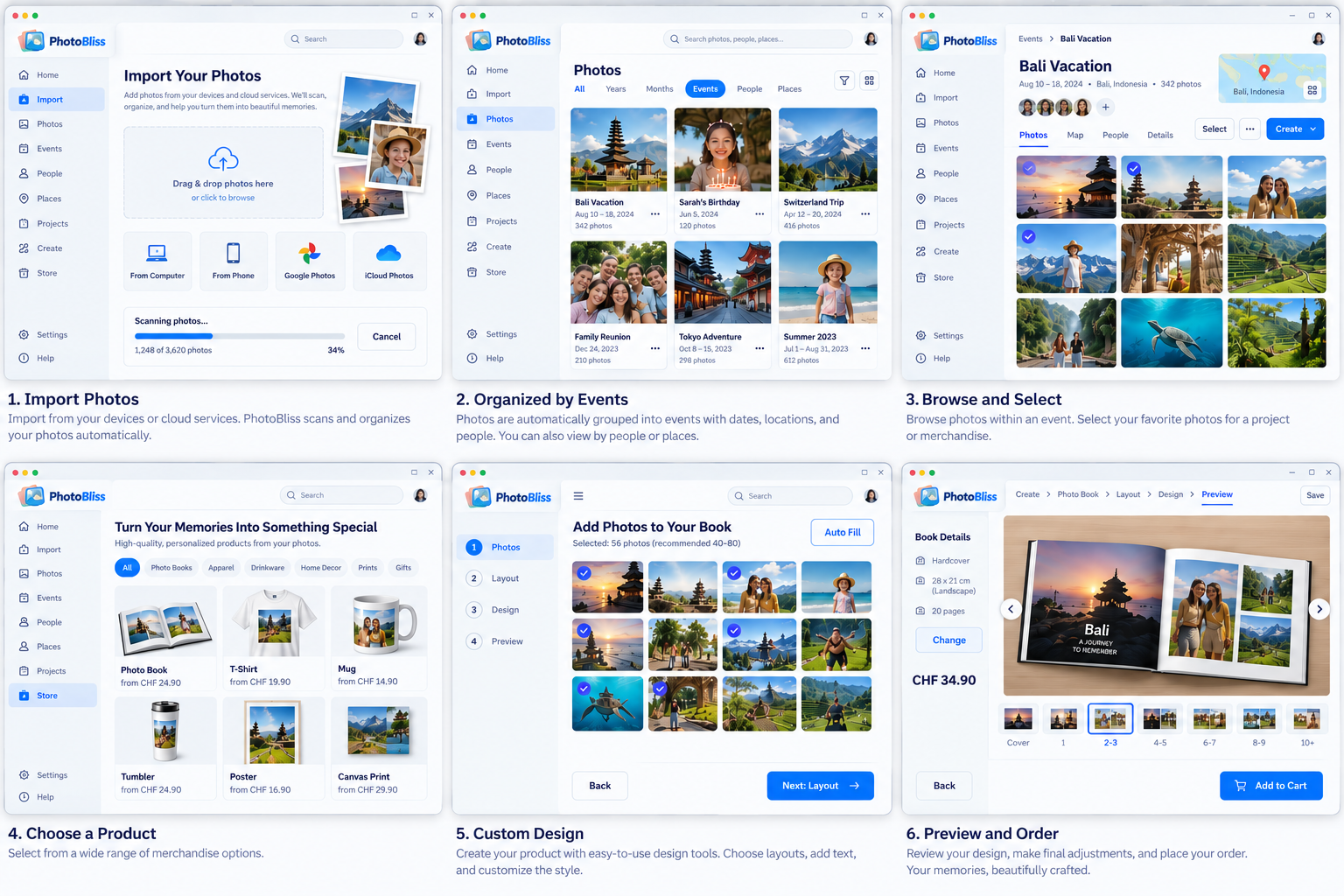Switch to Months tab in Photos

click(660, 89)
